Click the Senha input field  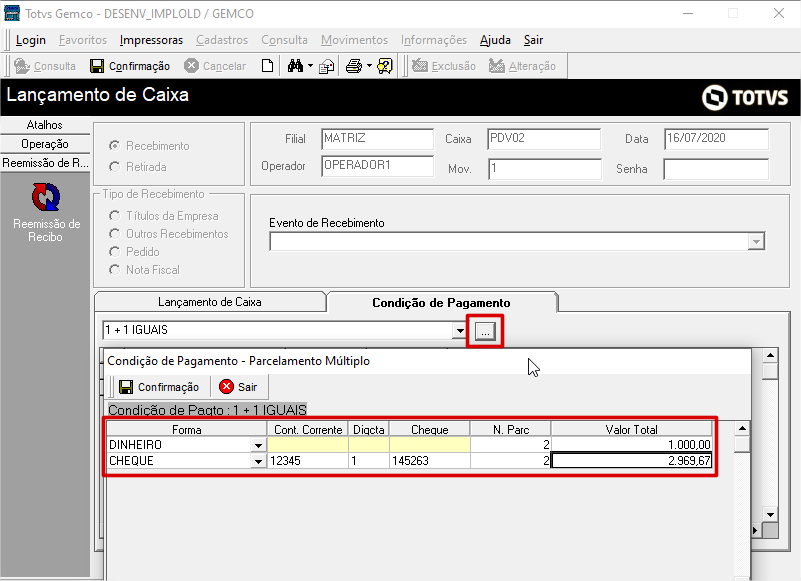(x=716, y=169)
